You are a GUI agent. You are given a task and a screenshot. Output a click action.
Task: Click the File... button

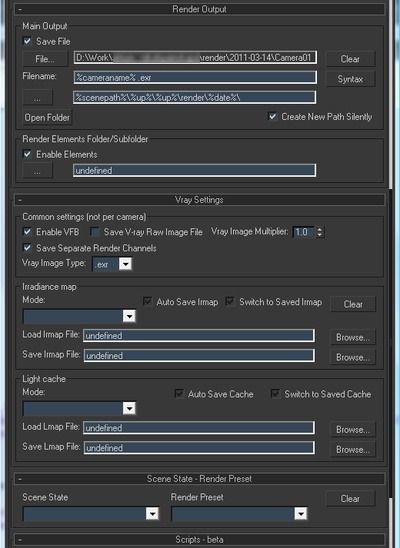(x=45, y=59)
